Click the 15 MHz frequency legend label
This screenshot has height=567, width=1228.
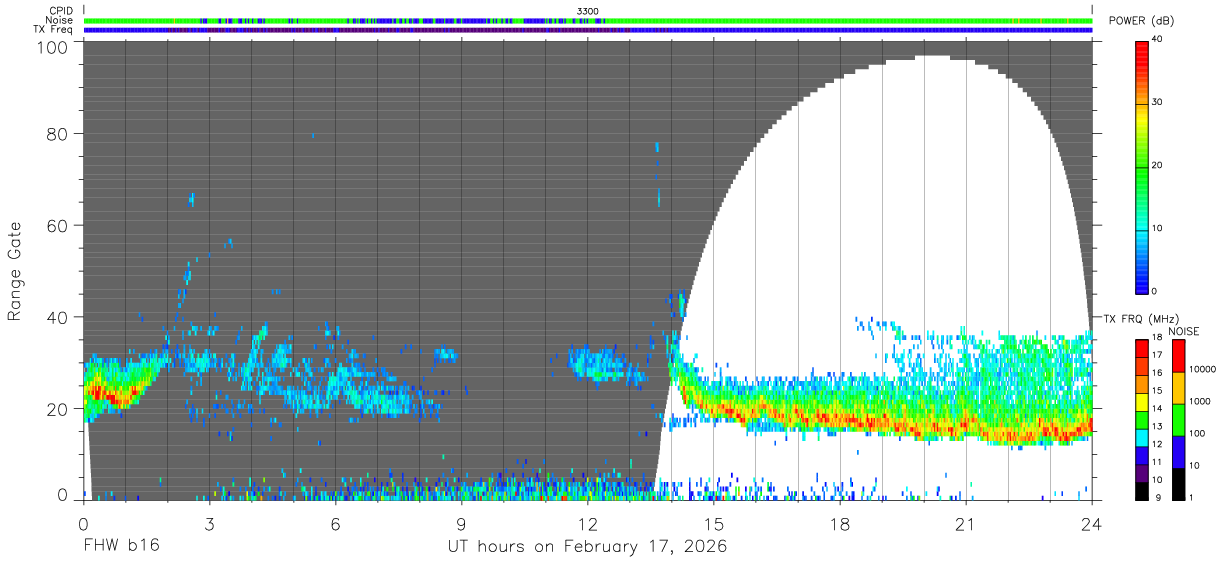[1158, 391]
